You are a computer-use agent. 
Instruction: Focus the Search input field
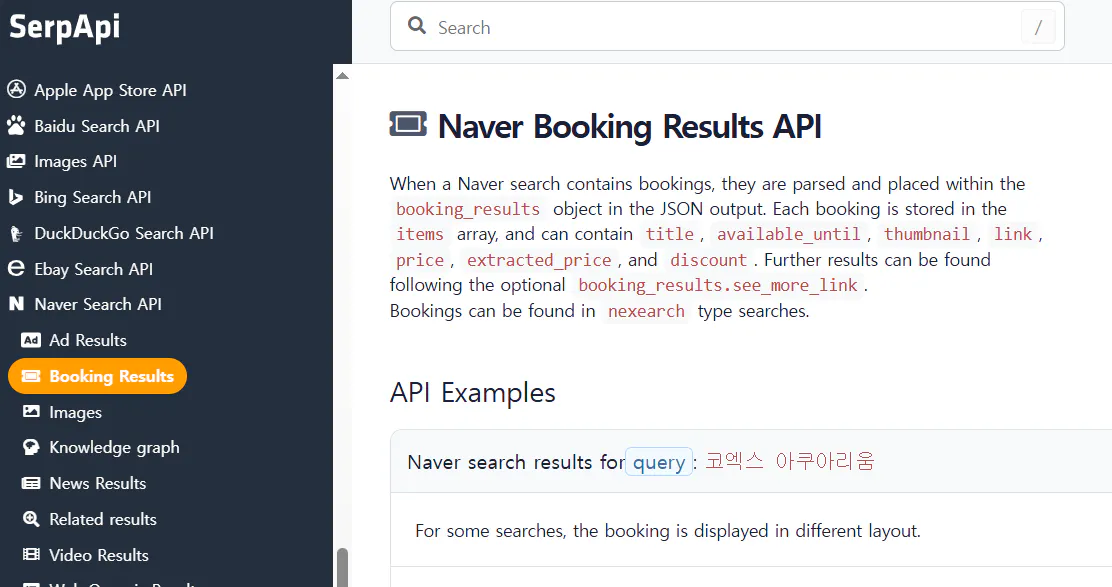727,26
